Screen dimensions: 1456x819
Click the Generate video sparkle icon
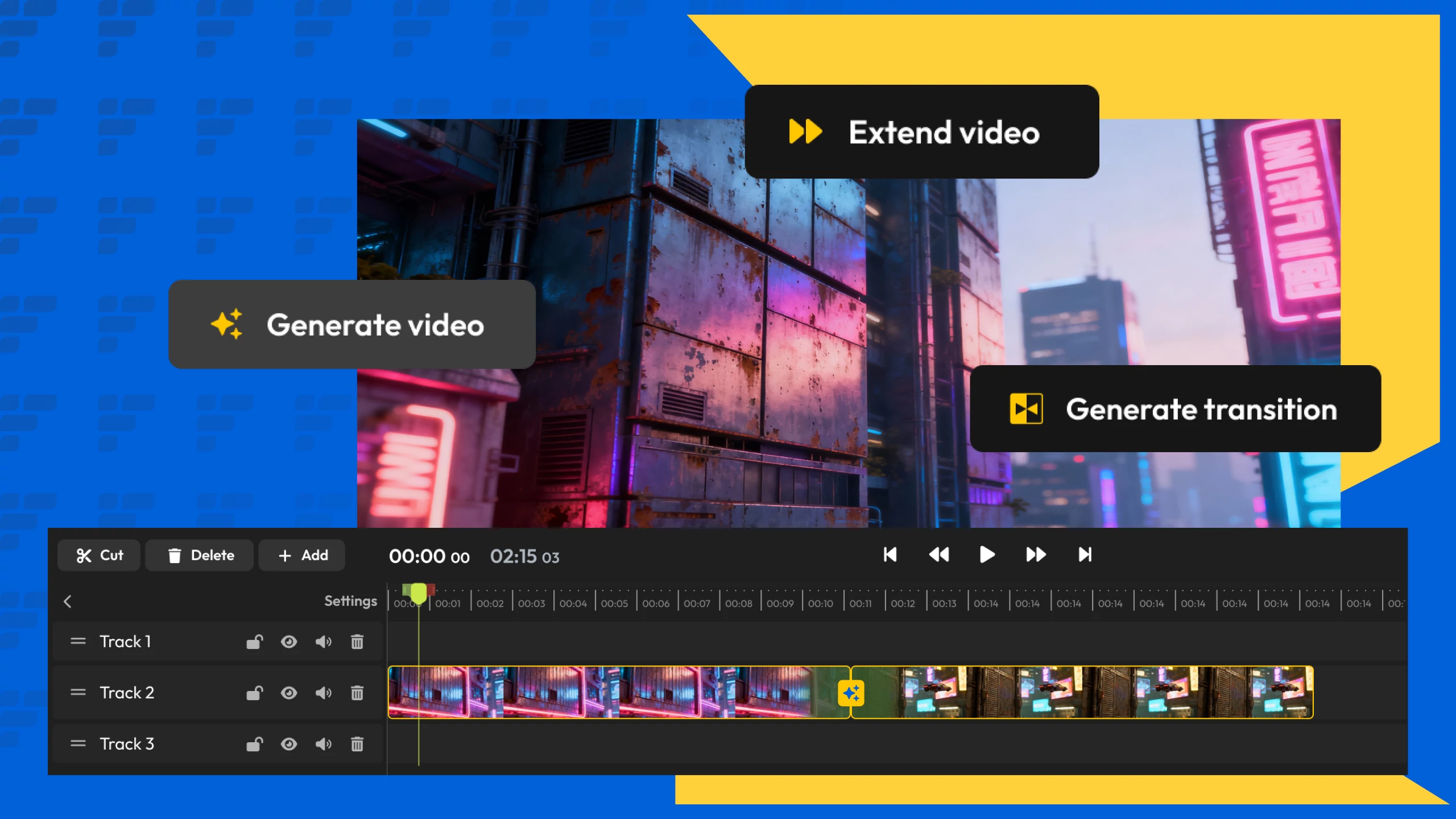click(227, 324)
